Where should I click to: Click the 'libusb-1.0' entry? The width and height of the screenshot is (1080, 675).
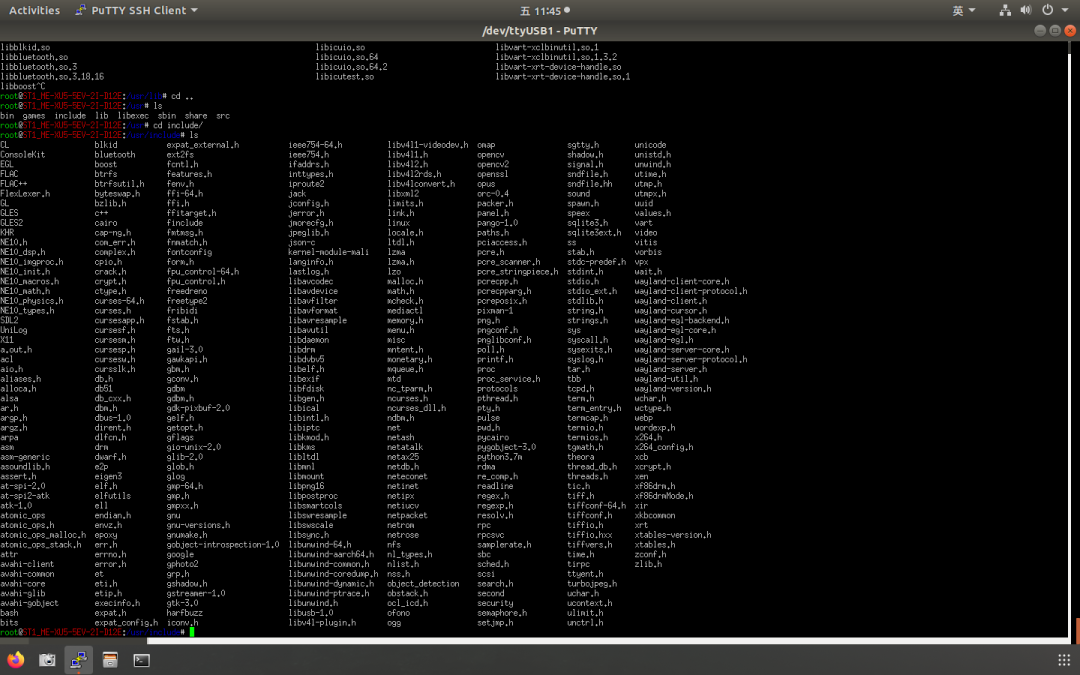point(311,612)
